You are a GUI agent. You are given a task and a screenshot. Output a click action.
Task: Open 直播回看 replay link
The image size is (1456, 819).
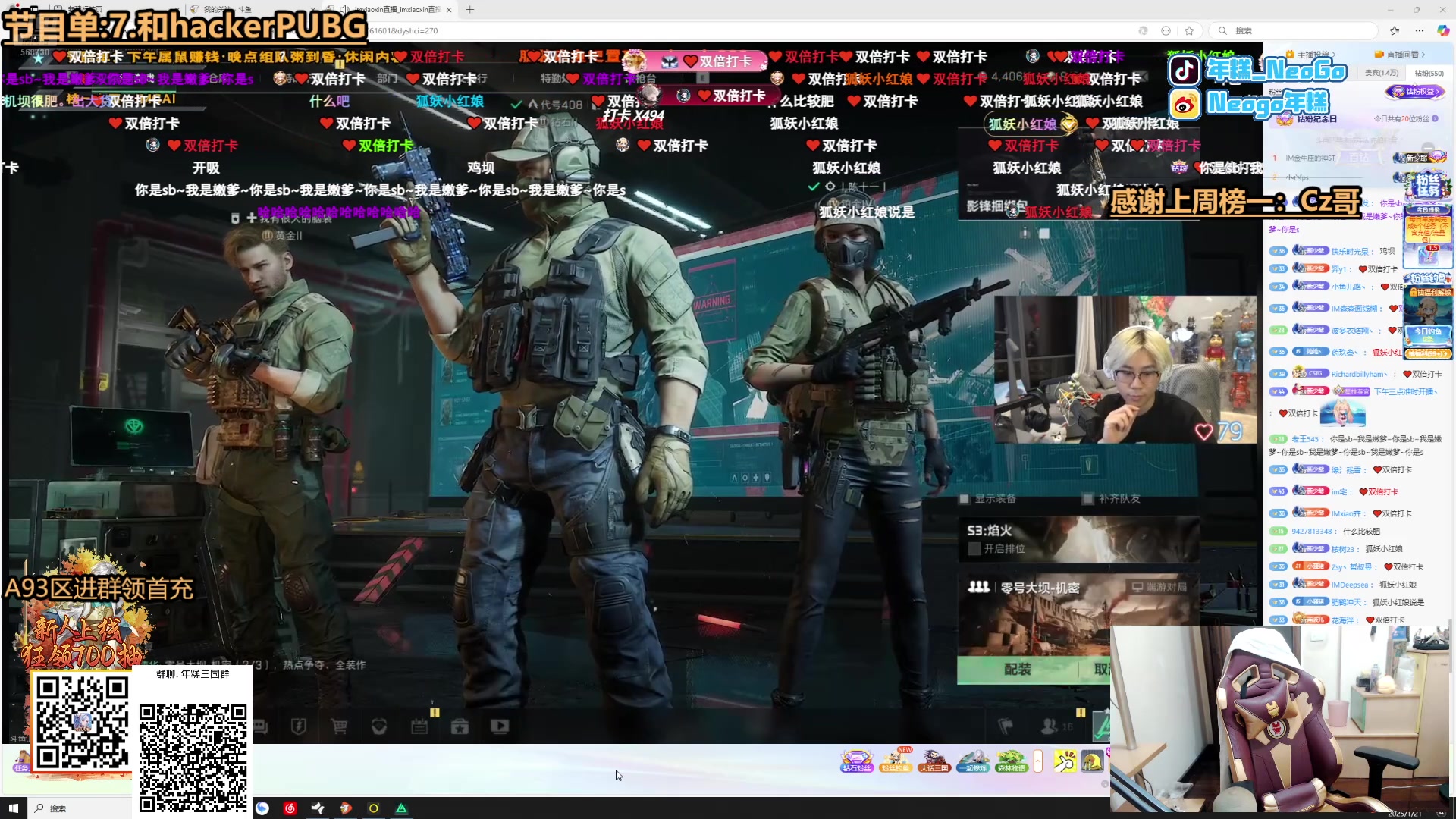[1400, 55]
